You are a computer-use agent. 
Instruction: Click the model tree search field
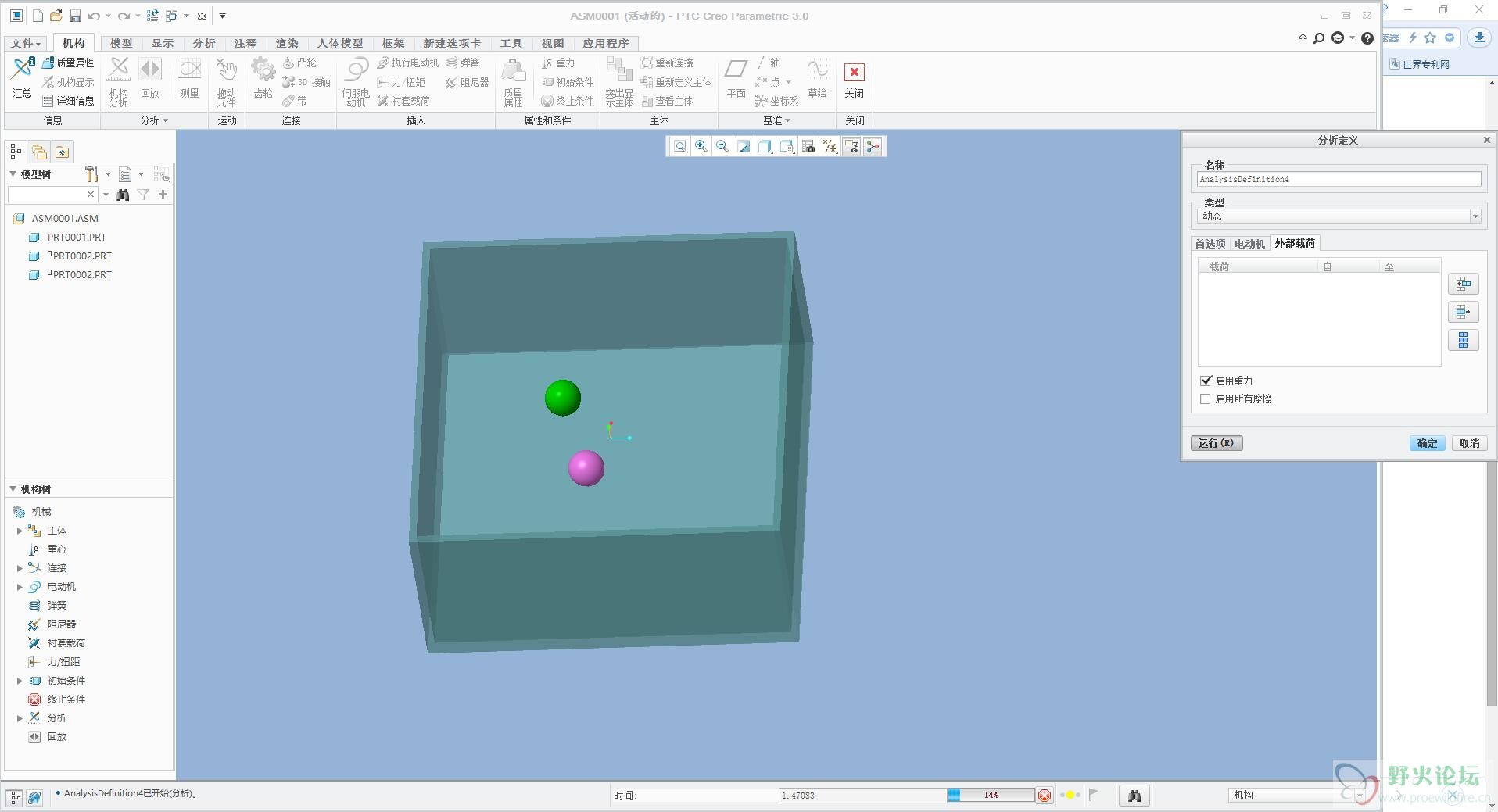52,194
